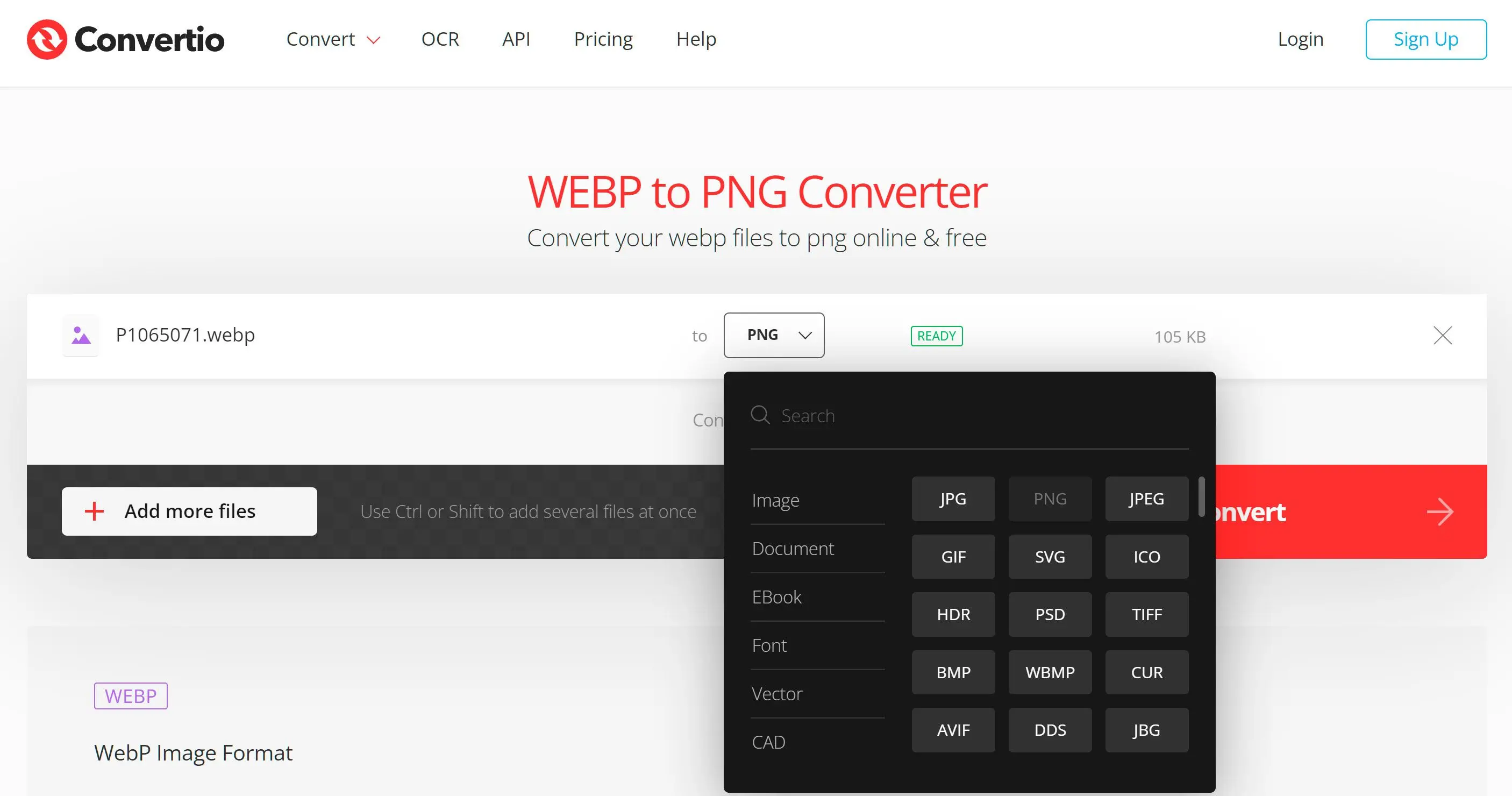
Task: Click the READY status toggle indicator
Action: pyautogui.click(x=935, y=334)
